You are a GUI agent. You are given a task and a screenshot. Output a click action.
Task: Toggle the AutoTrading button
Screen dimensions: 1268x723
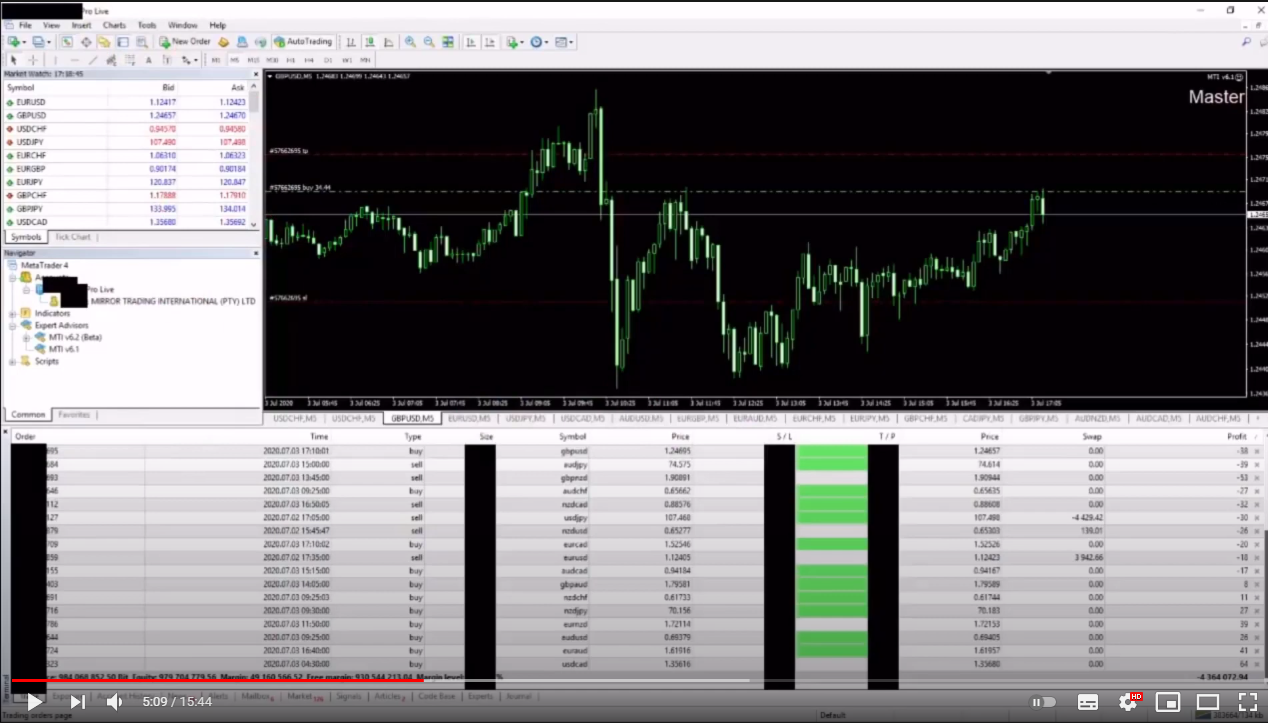[303, 42]
